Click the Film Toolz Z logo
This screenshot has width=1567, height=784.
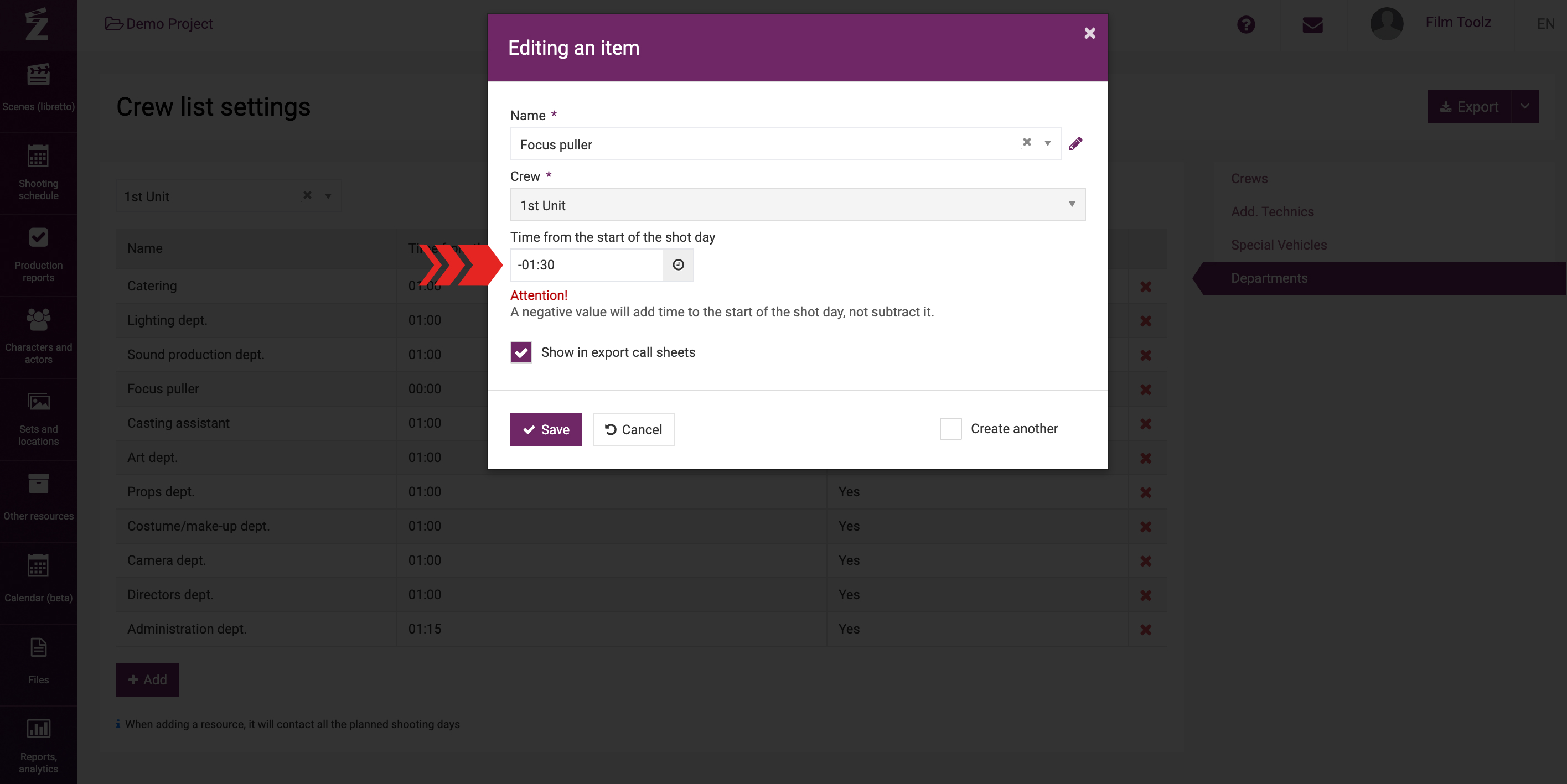37,24
